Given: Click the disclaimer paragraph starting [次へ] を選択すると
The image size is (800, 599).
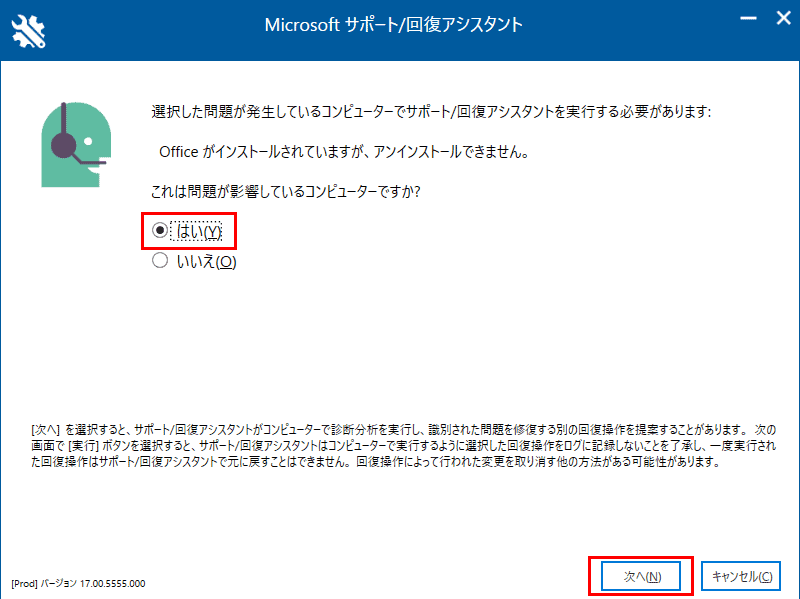Looking at the screenshot, I should pos(404,446).
